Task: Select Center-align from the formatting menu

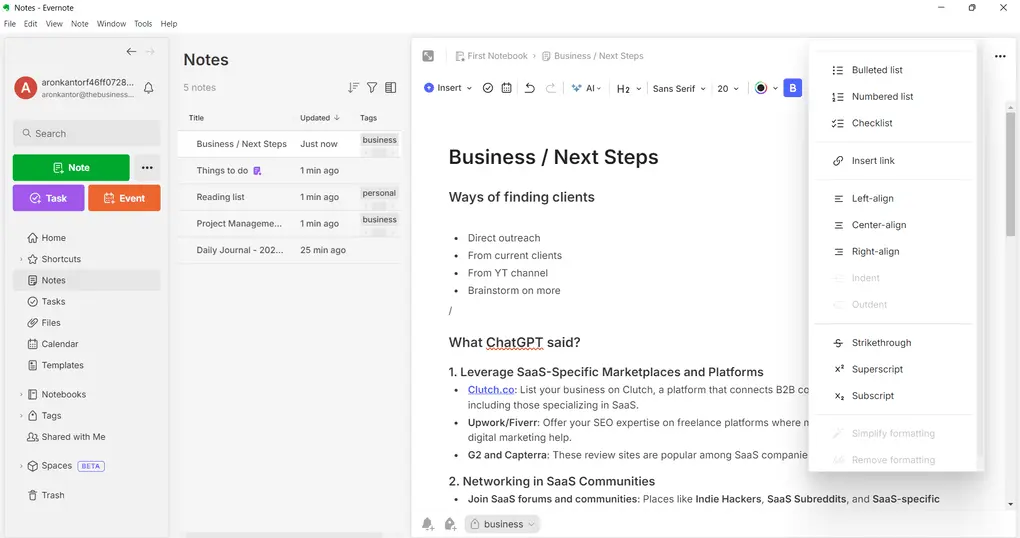Action: click(x=879, y=225)
